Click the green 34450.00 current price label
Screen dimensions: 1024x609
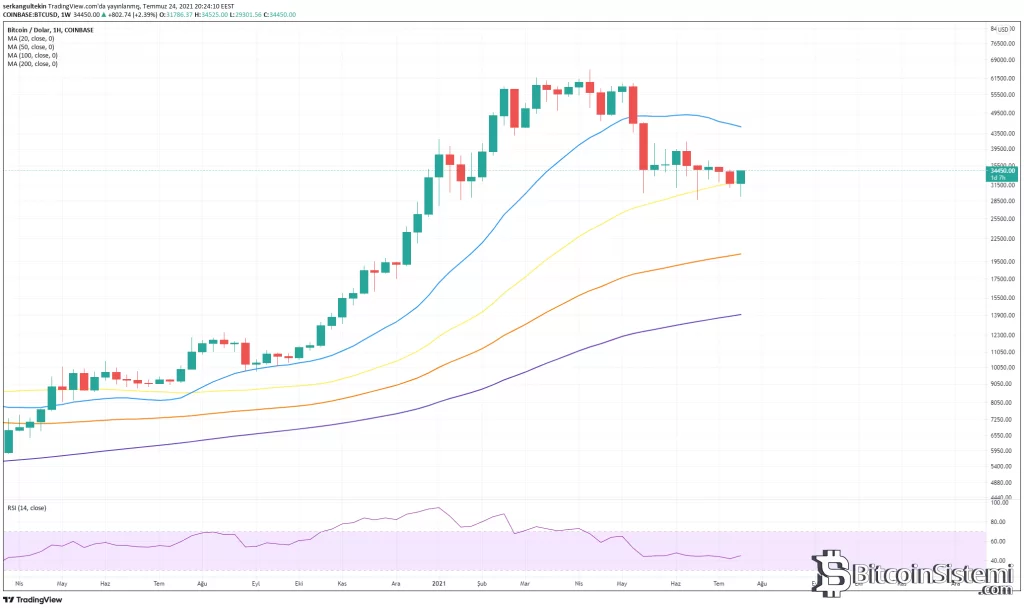point(991,171)
